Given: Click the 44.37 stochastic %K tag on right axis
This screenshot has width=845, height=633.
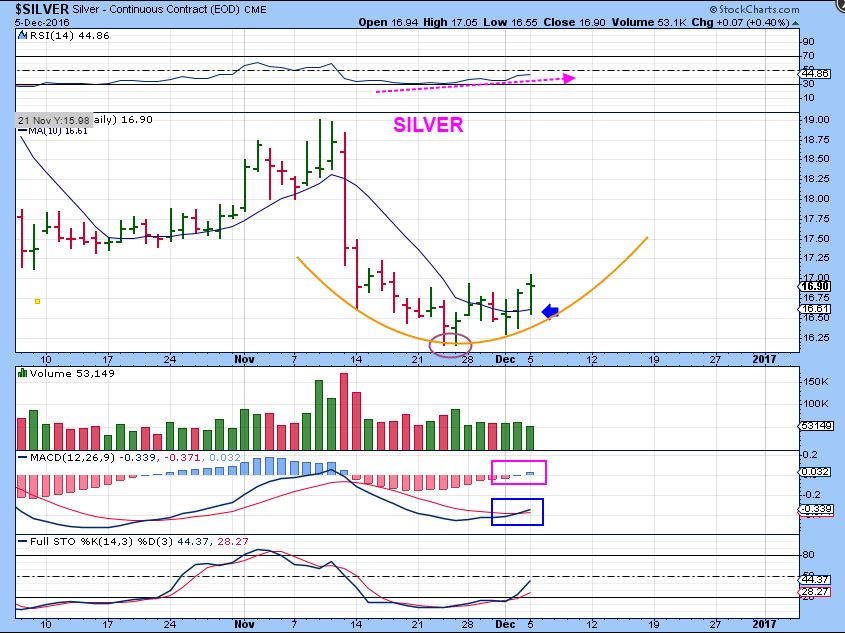Looking at the screenshot, I should [x=815, y=580].
